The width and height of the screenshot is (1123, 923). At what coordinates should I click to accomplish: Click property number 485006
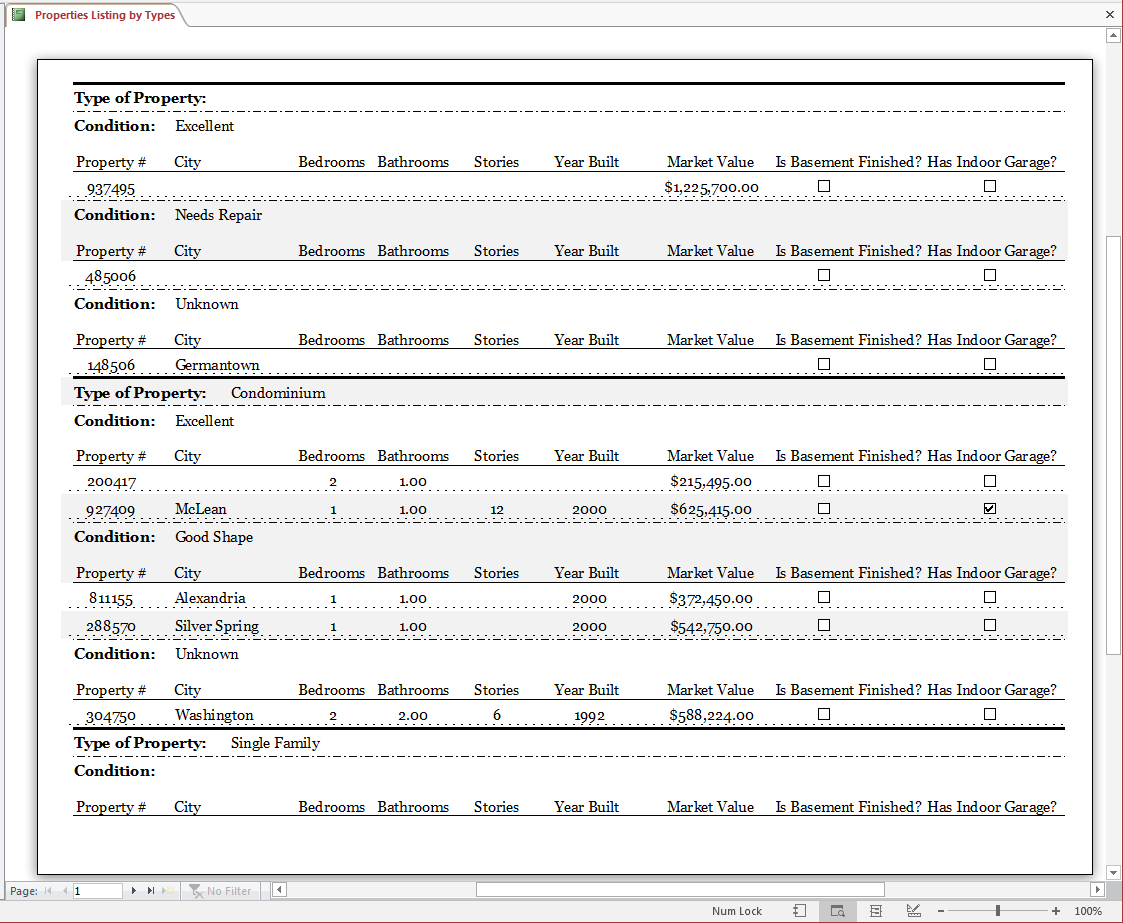coord(110,276)
